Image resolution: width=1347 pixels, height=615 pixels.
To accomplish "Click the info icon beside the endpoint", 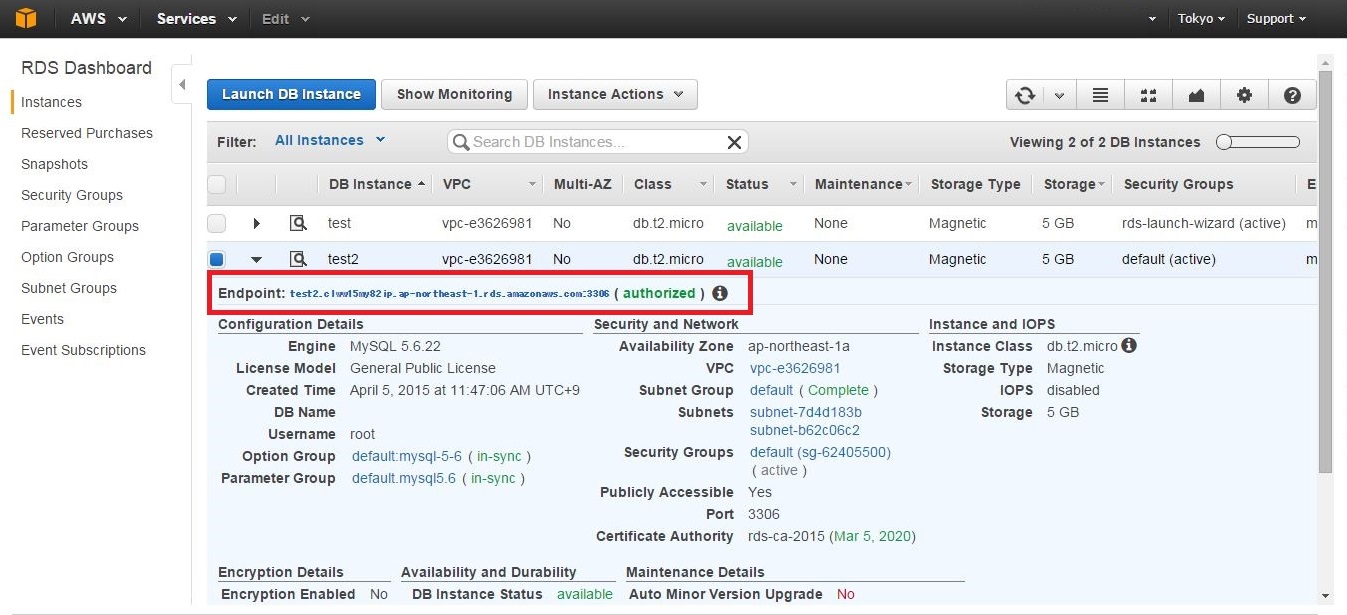I will pos(720,294).
